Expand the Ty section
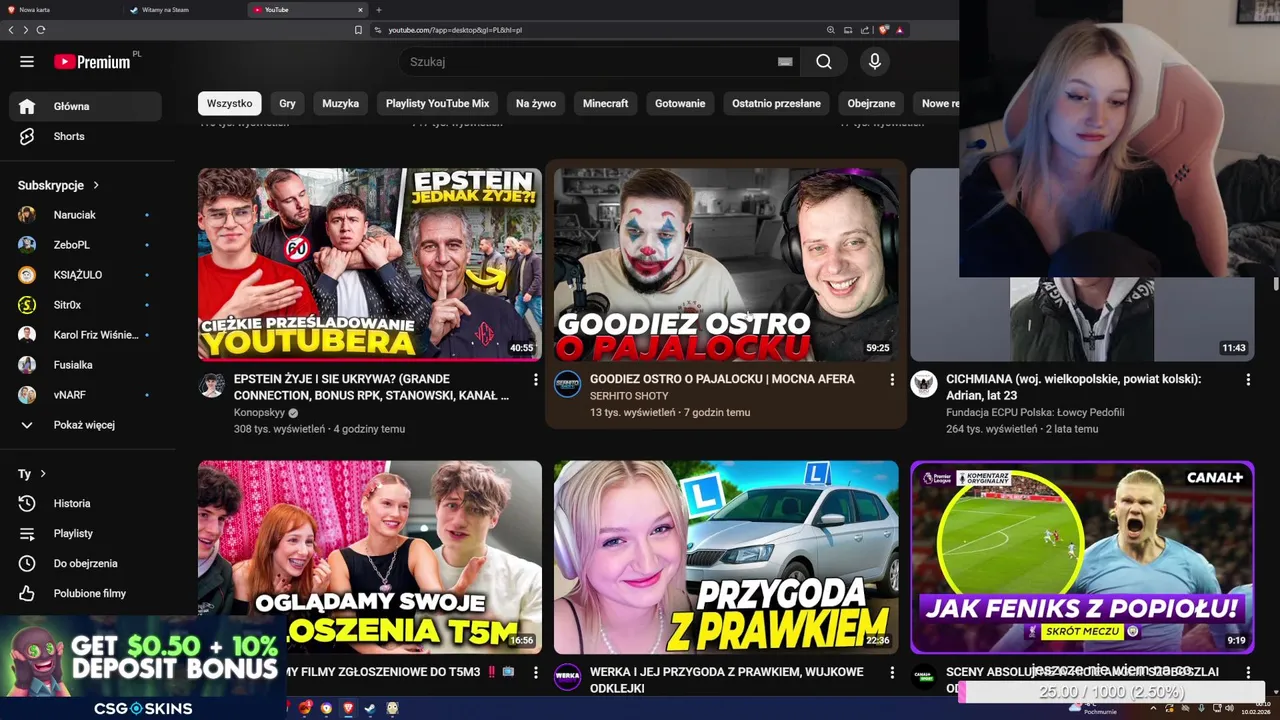Viewport: 1280px width, 720px height. 32,474
